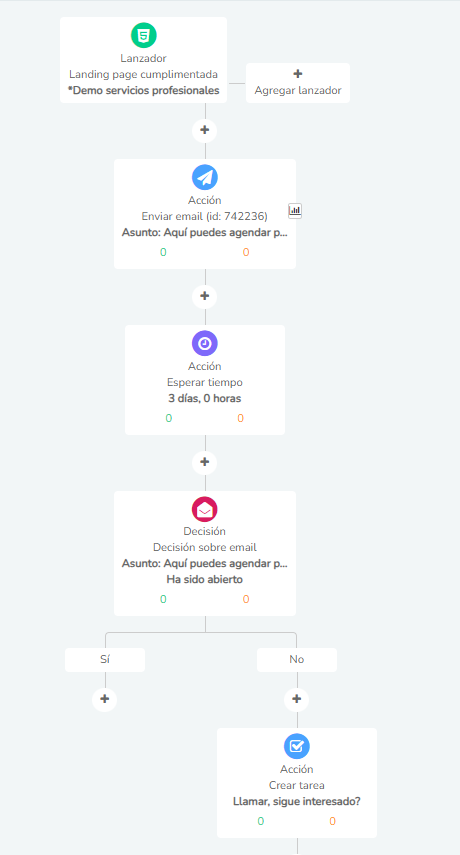Open the Decisión sobre email node
This screenshot has width=460, height=855.
click(205, 553)
